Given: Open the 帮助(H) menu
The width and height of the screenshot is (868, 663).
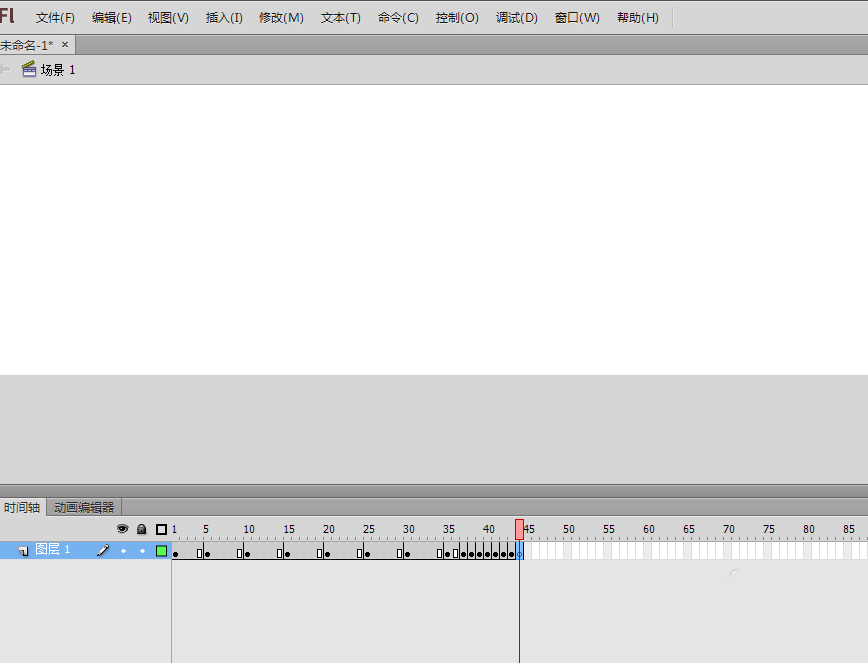Looking at the screenshot, I should point(638,18).
